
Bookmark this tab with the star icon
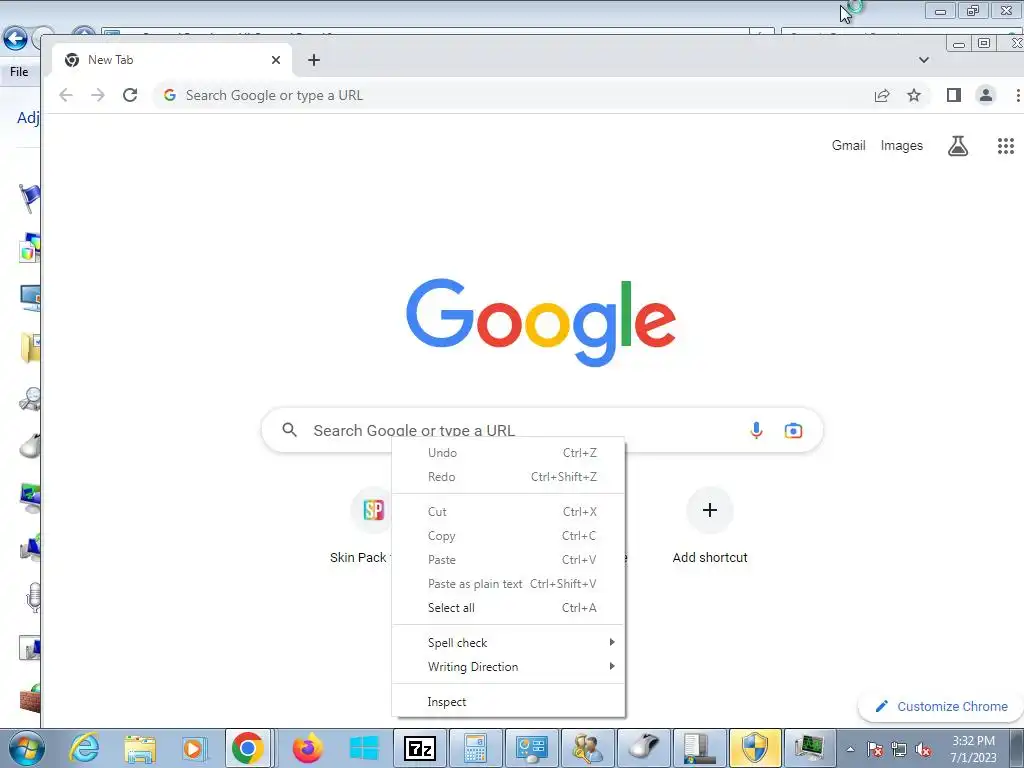pos(914,95)
